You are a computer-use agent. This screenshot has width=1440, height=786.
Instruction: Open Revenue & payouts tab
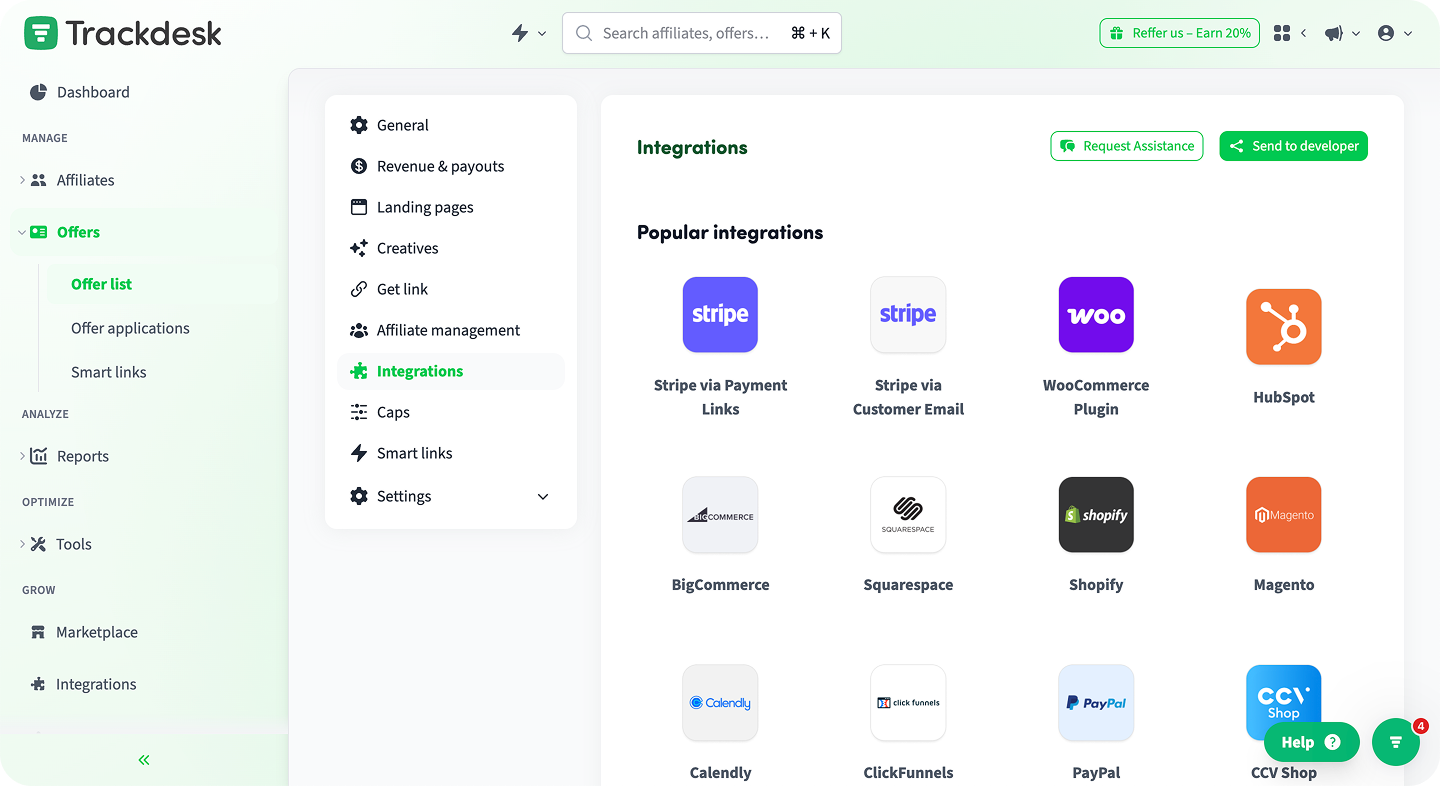tap(451, 166)
